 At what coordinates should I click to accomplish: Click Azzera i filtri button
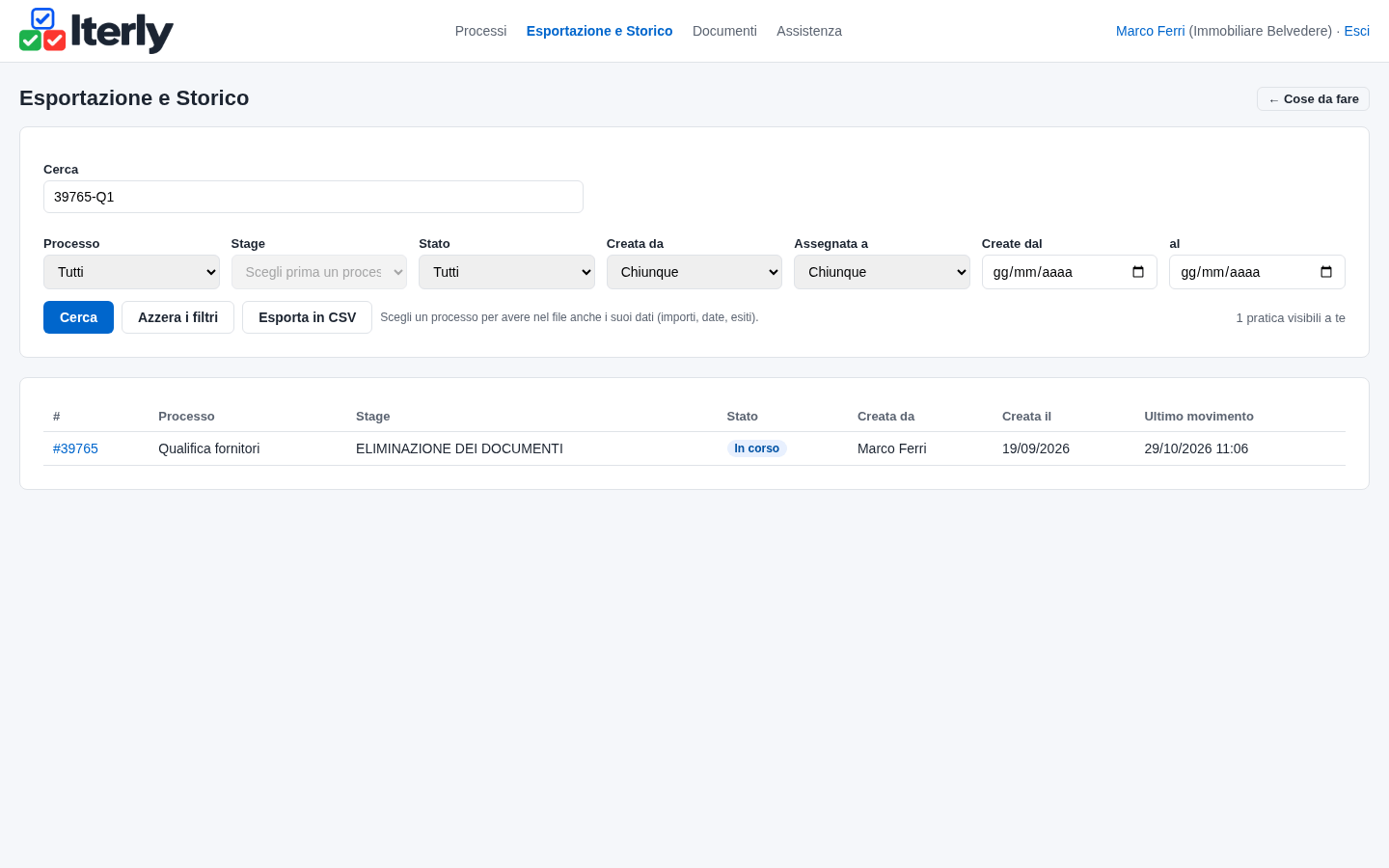(177, 317)
